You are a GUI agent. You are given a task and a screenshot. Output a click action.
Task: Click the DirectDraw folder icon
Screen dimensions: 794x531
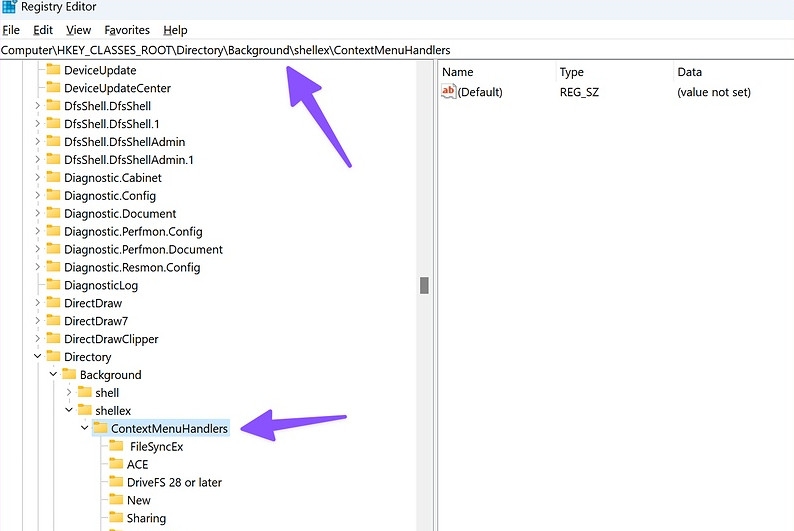click(53, 303)
